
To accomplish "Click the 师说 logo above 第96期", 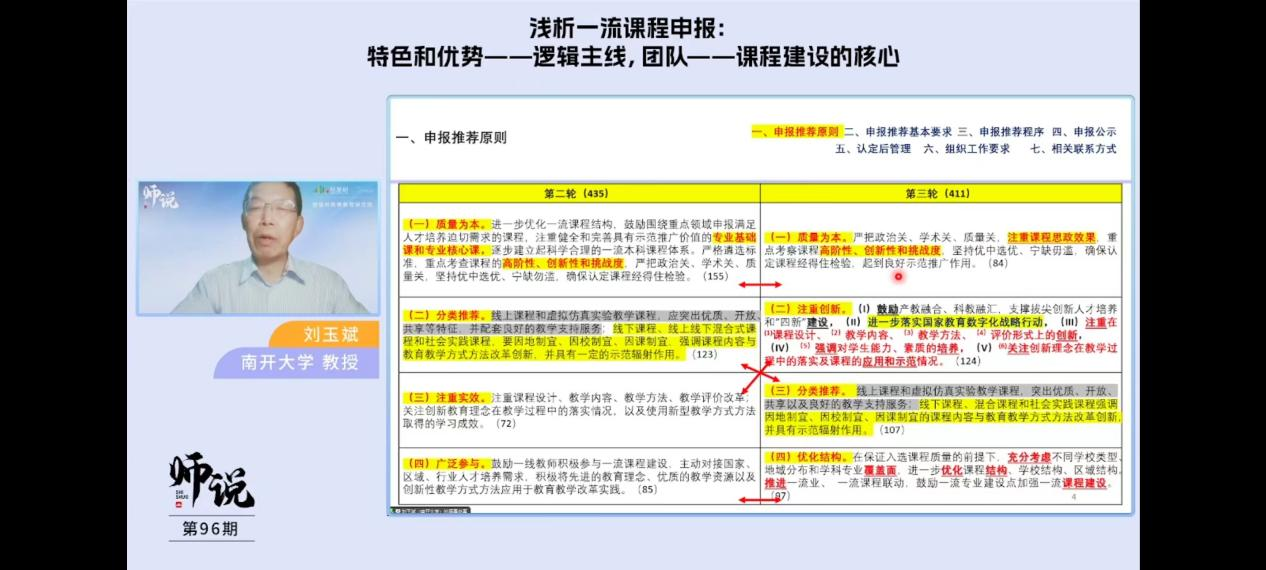I will [x=211, y=483].
